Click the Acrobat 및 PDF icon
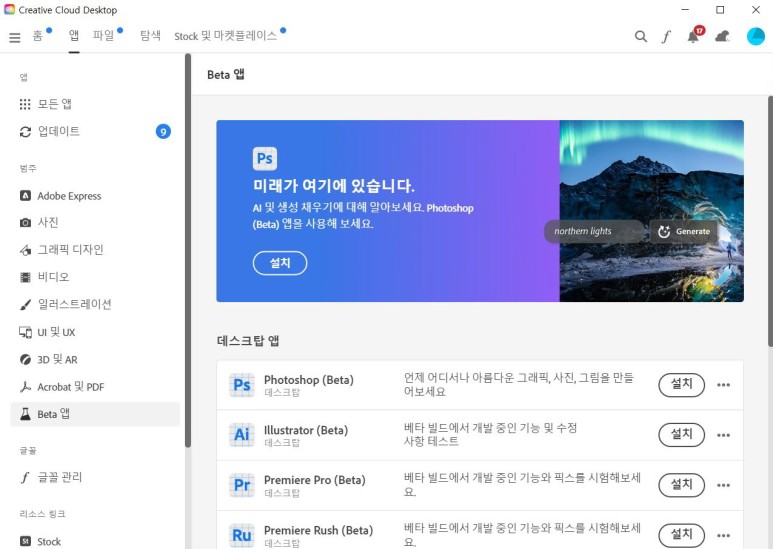 tap(25, 387)
